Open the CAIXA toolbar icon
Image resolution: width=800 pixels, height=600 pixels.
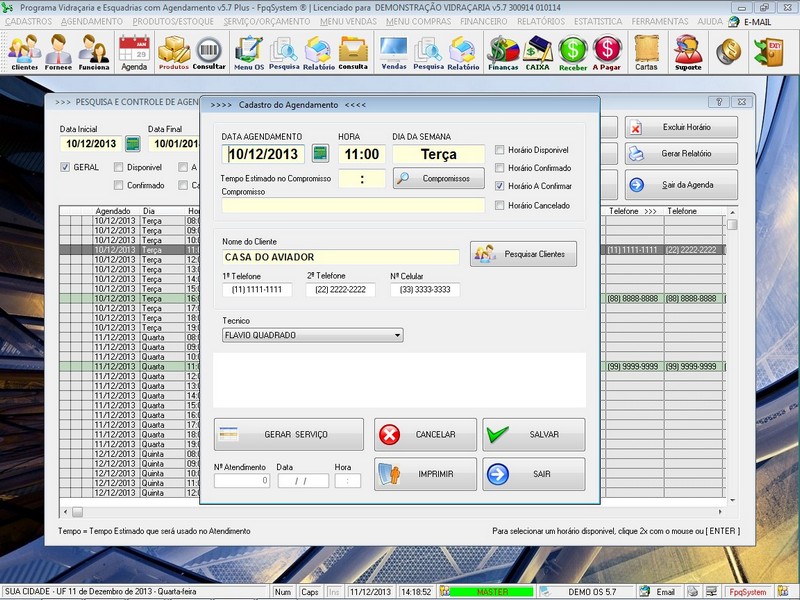pos(538,52)
